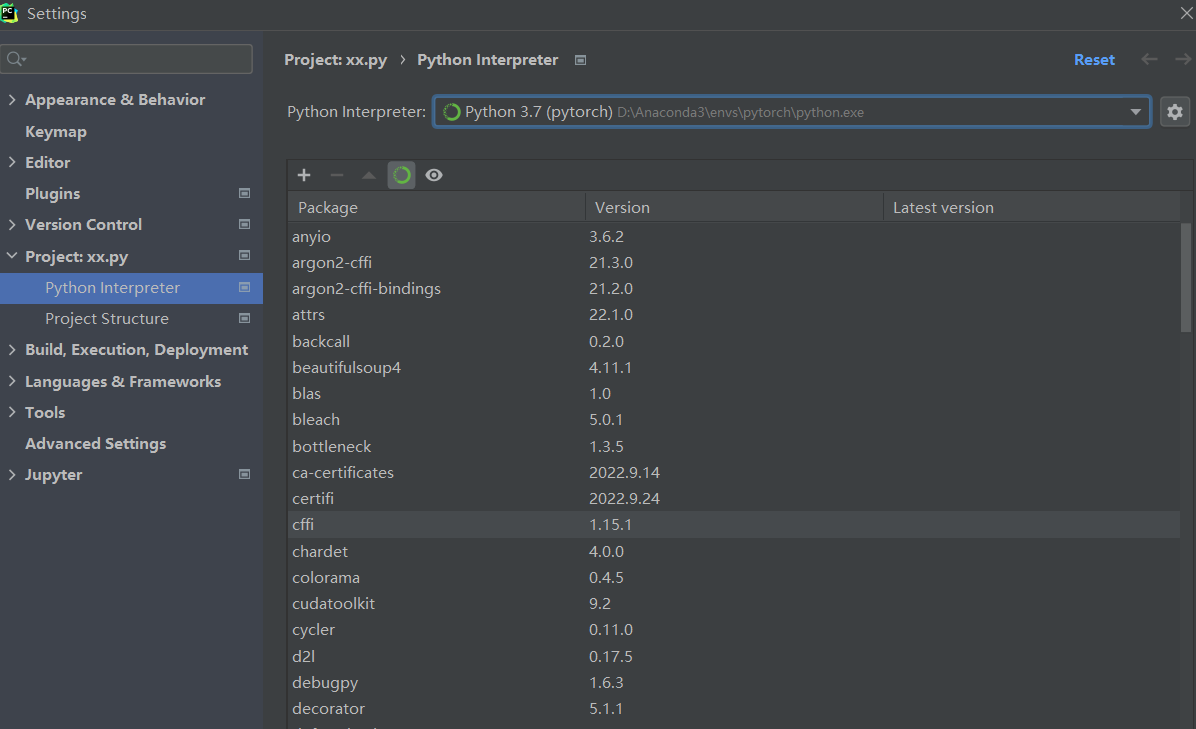The height and width of the screenshot is (729, 1196).
Task: Click the install package plus icon
Action: coord(304,175)
